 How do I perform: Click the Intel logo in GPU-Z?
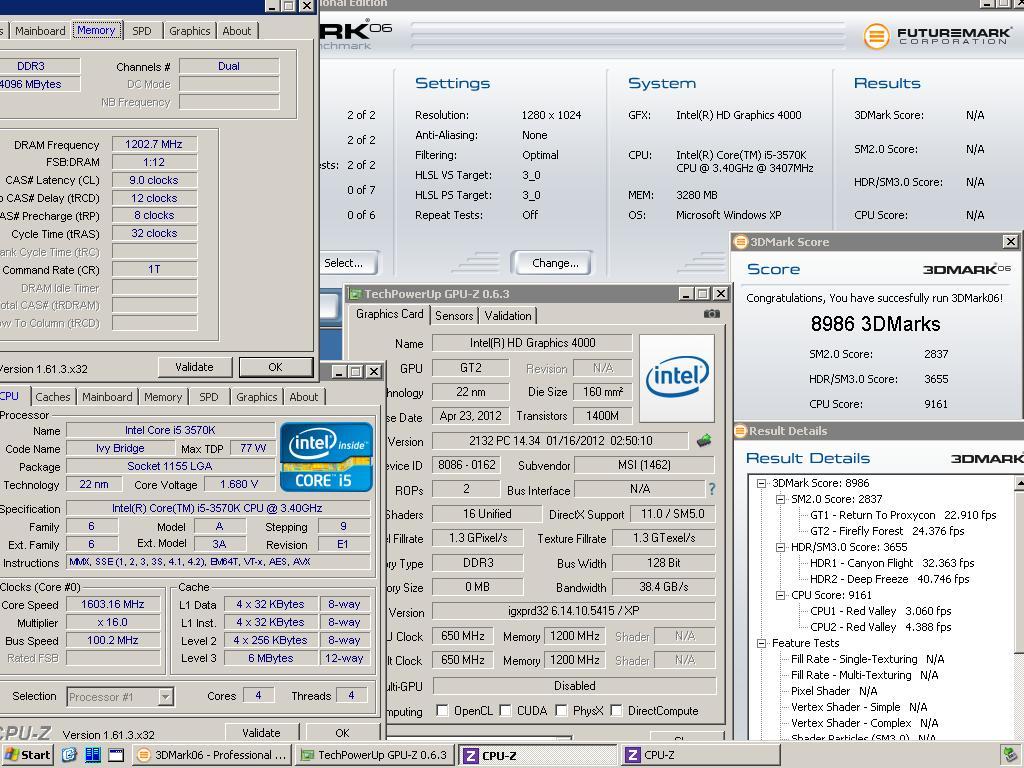coord(677,377)
